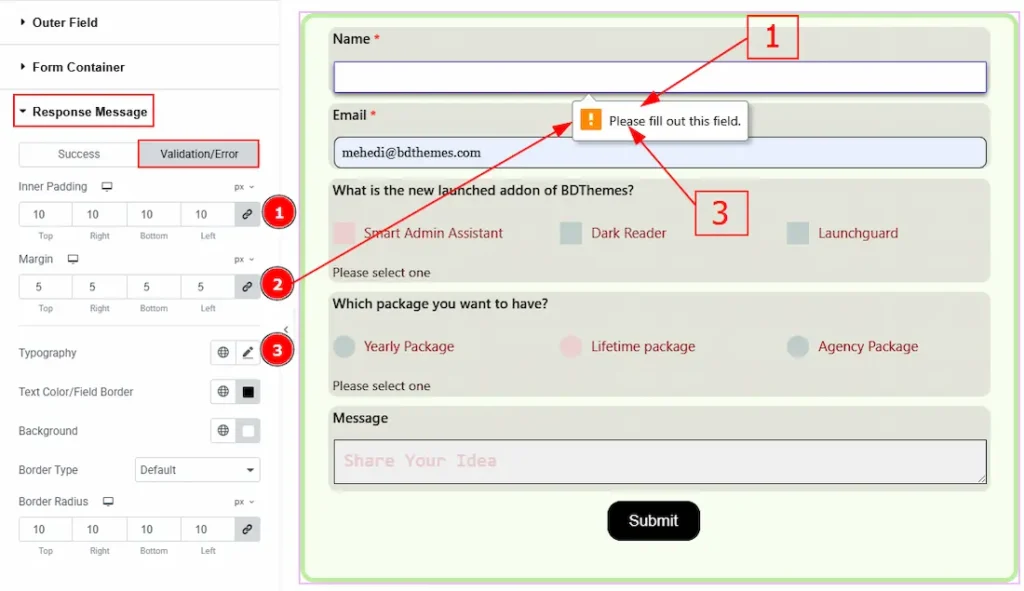Screen dimensions: 1024x591
Task: Click the globe icon beside Background
Action: tap(223, 431)
